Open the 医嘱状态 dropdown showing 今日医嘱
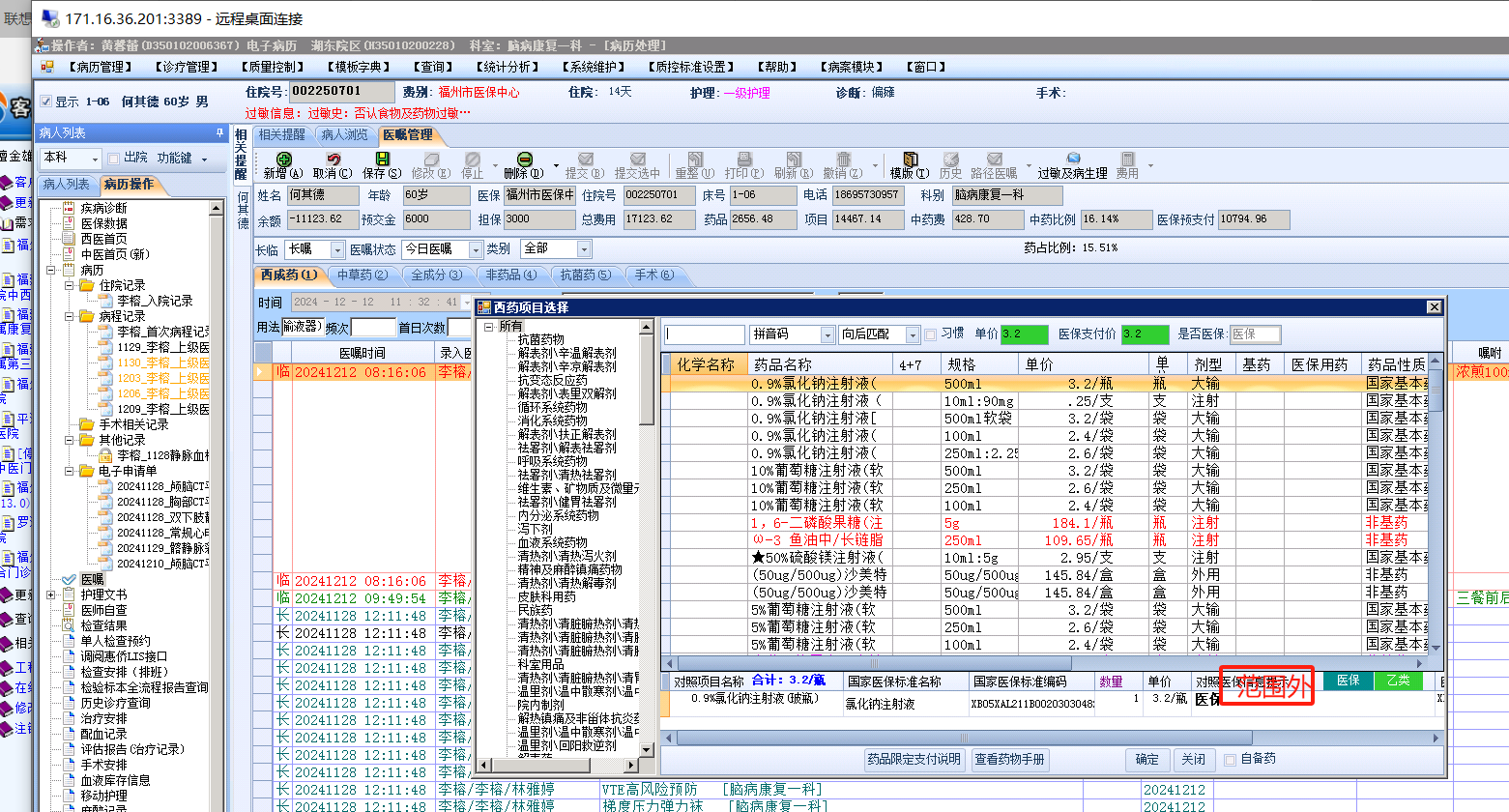The height and width of the screenshot is (812, 1509). (476, 249)
